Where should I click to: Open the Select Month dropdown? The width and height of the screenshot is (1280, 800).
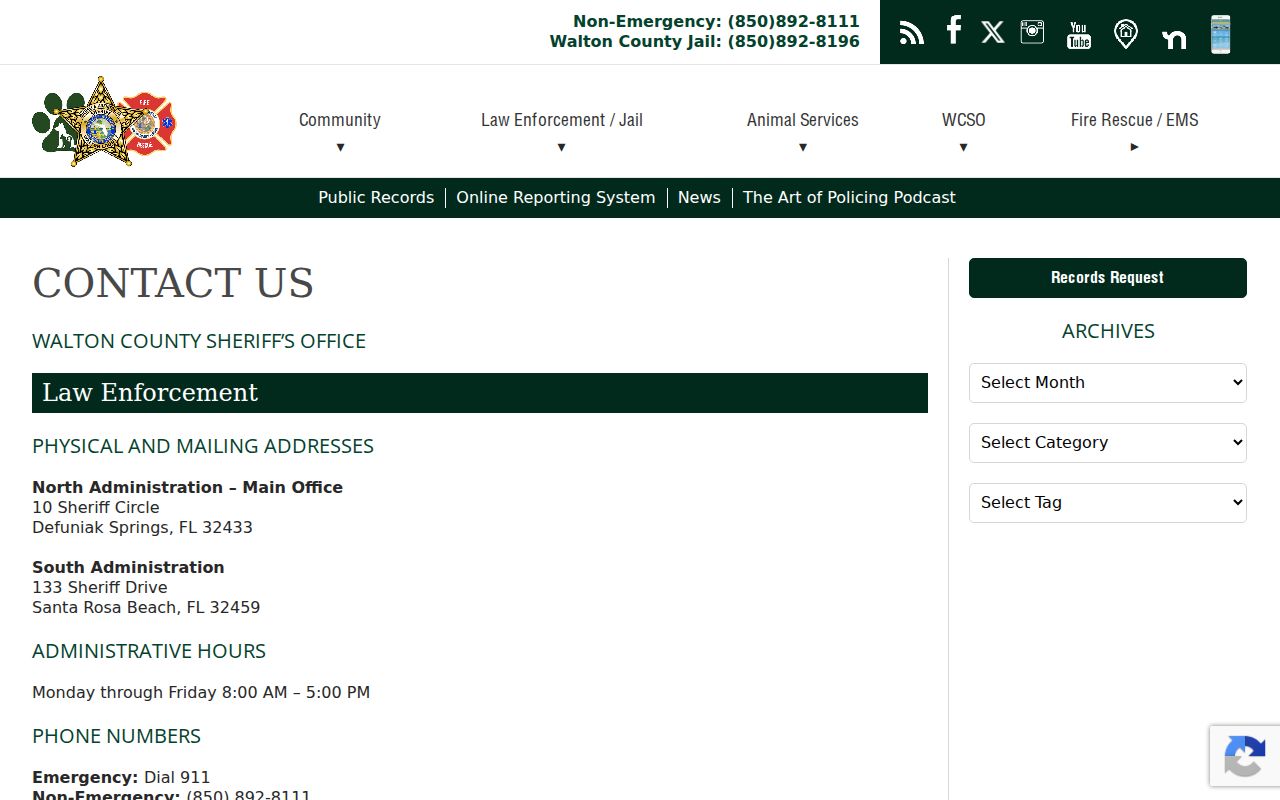coord(1108,383)
